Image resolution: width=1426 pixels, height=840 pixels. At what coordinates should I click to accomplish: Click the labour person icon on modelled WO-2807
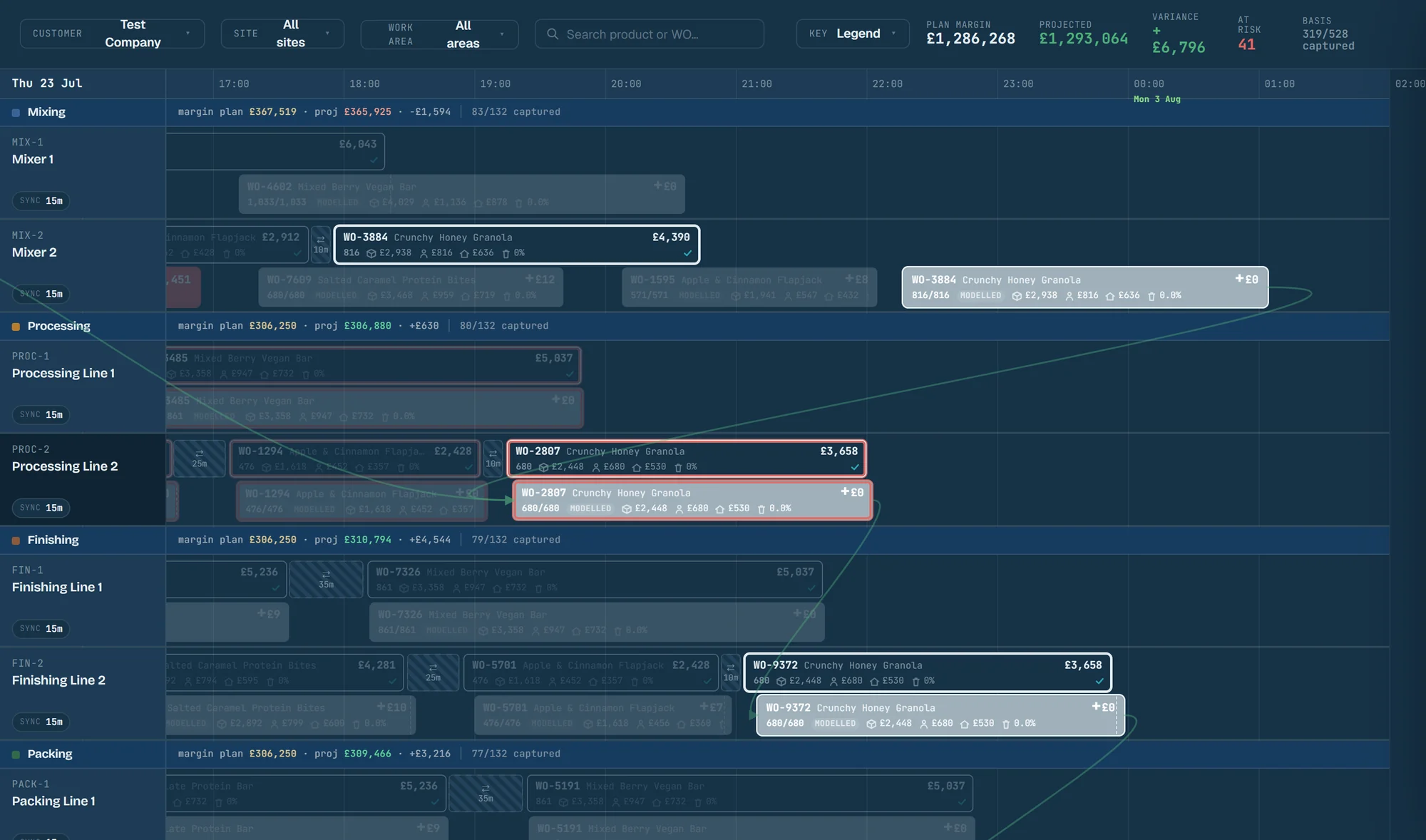tap(679, 509)
